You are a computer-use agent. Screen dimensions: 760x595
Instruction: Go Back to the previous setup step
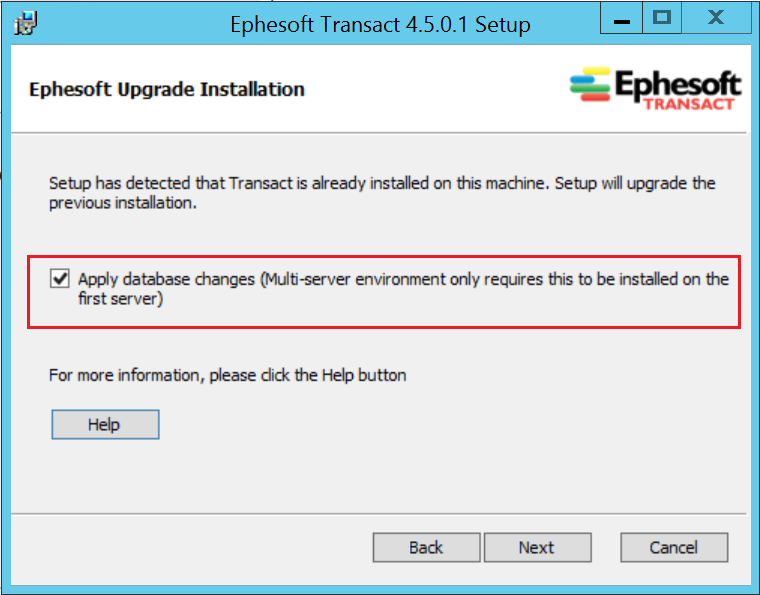(x=426, y=548)
